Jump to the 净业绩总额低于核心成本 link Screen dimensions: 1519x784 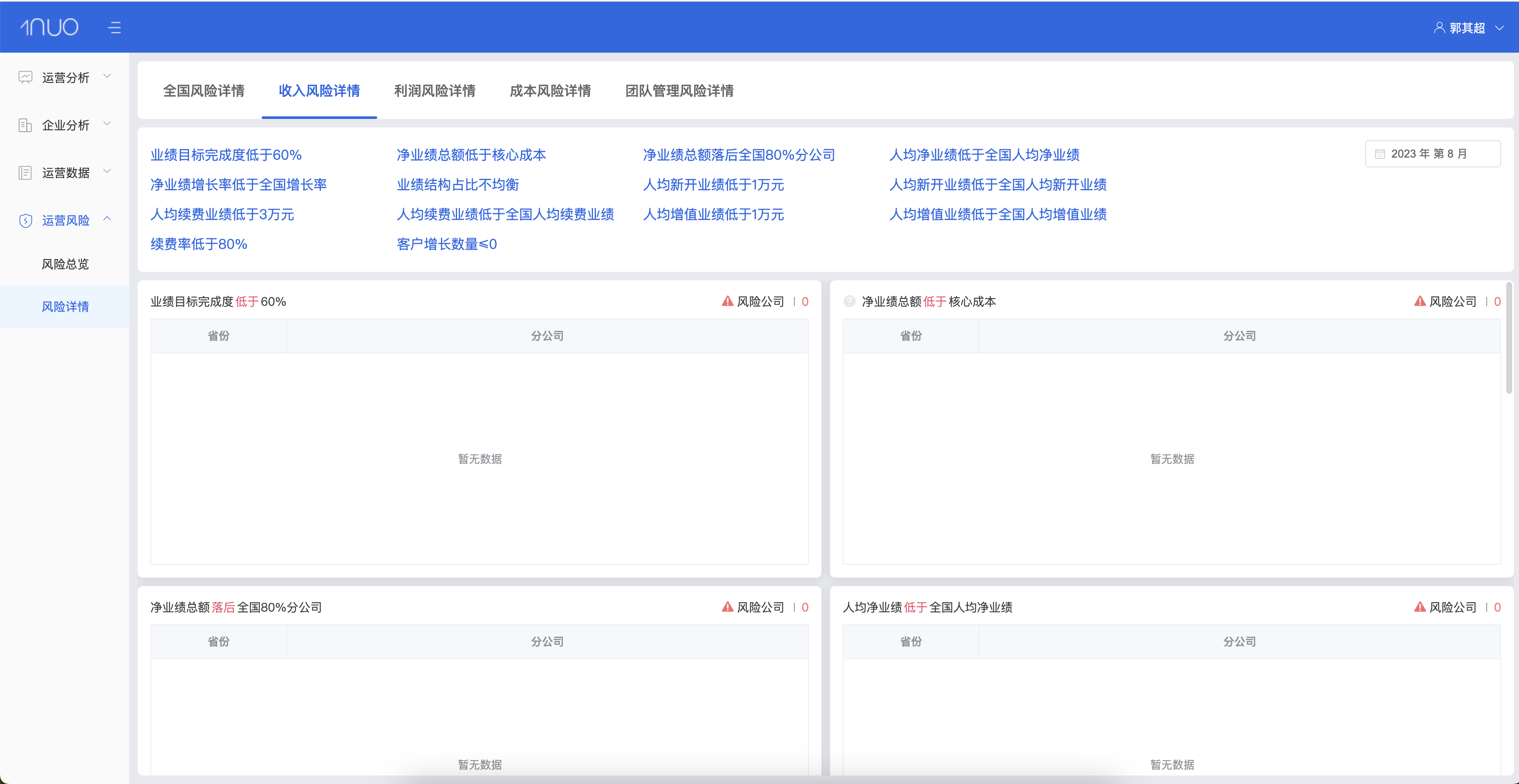[x=471, y=155]
